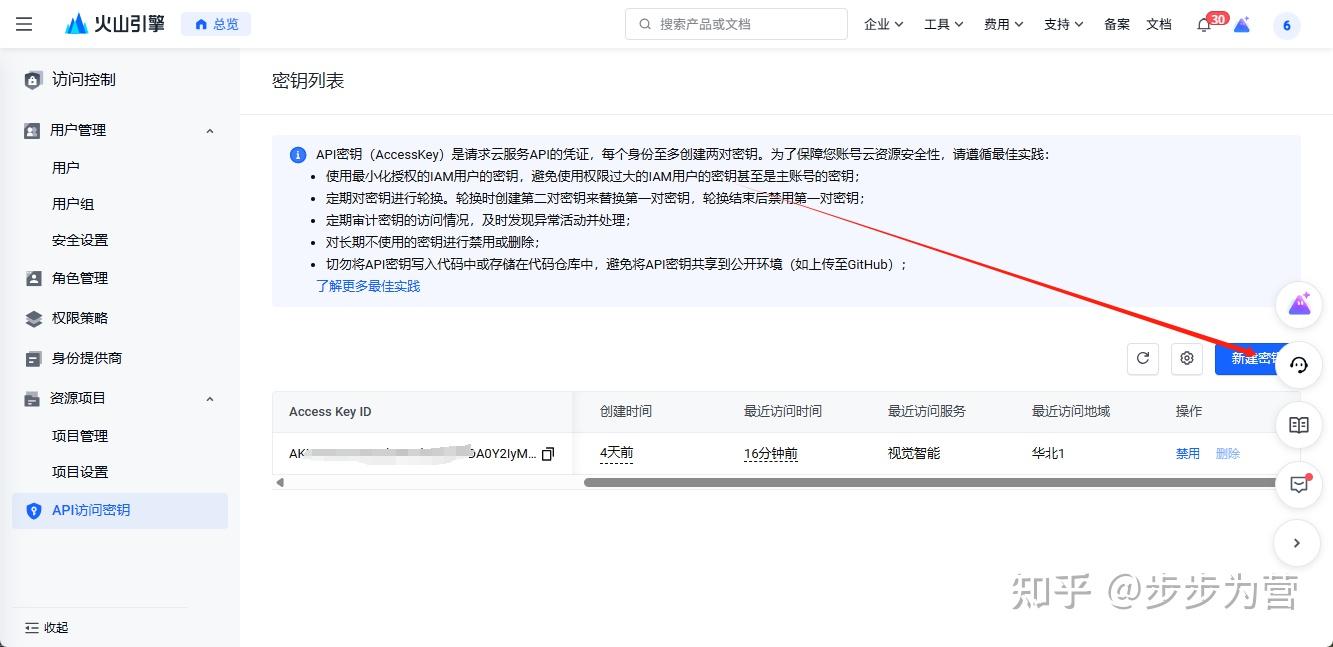Image resolution: width=1333 pixels, height=647 pixels.
Task: Open table settings gear icon
Action: pyautogui.click(x=1187, y=358)
